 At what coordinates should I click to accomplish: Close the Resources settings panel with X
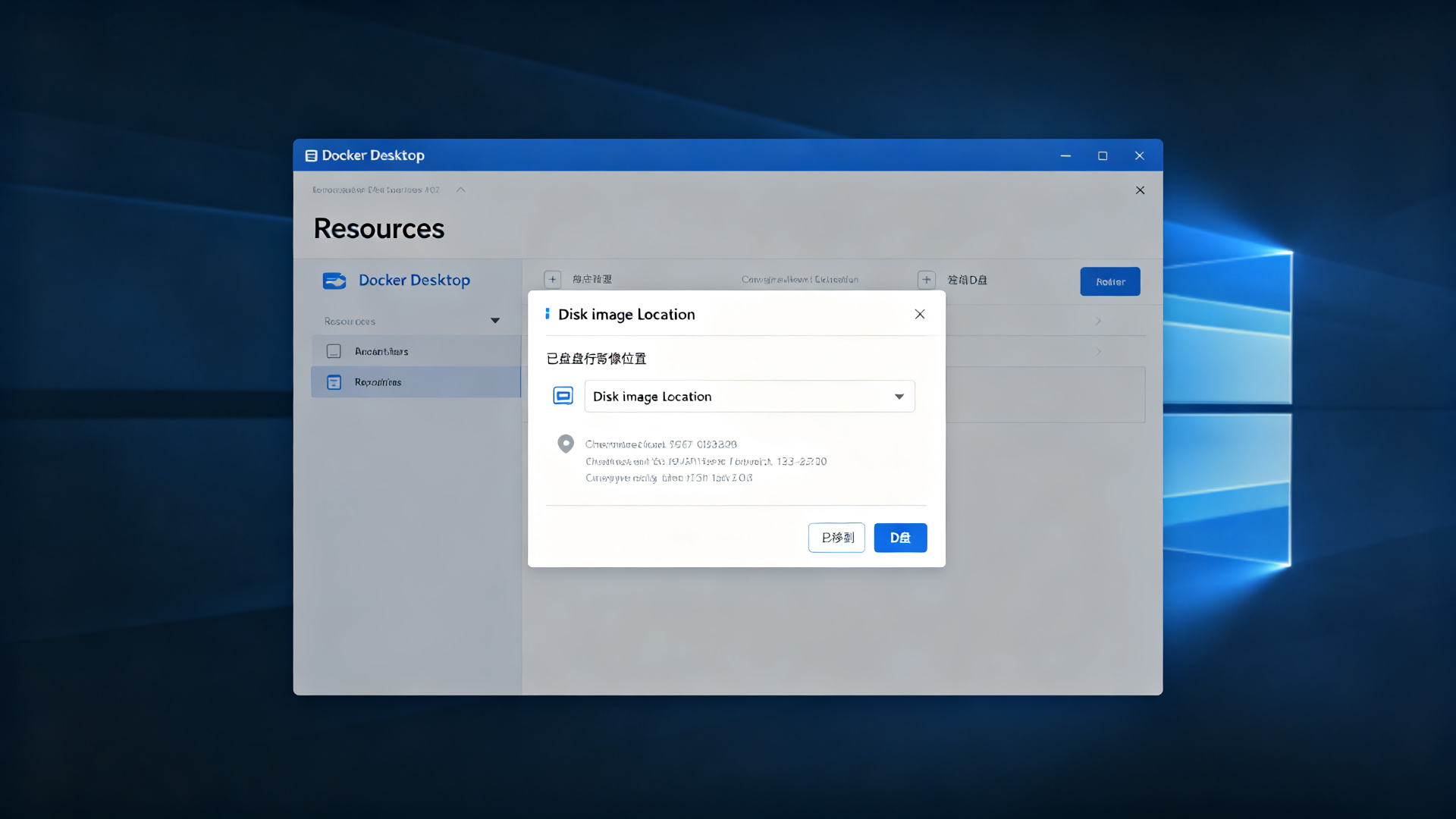point(1140,190)
